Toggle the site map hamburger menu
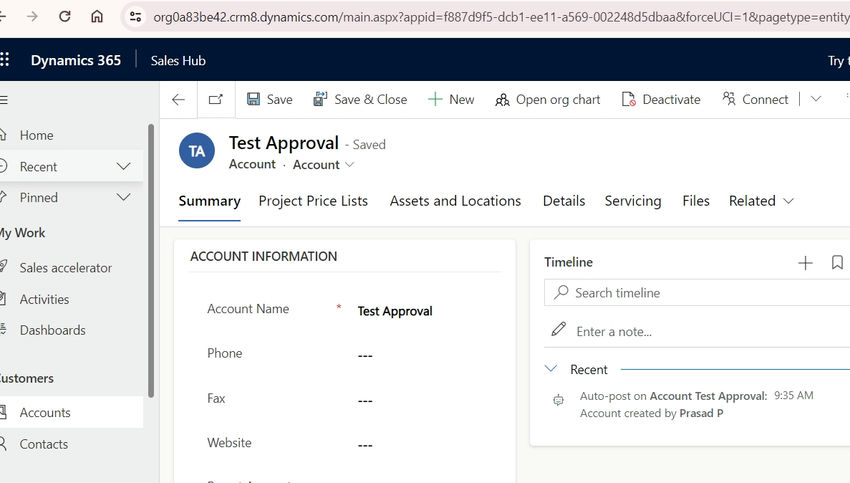 [4, 100]
